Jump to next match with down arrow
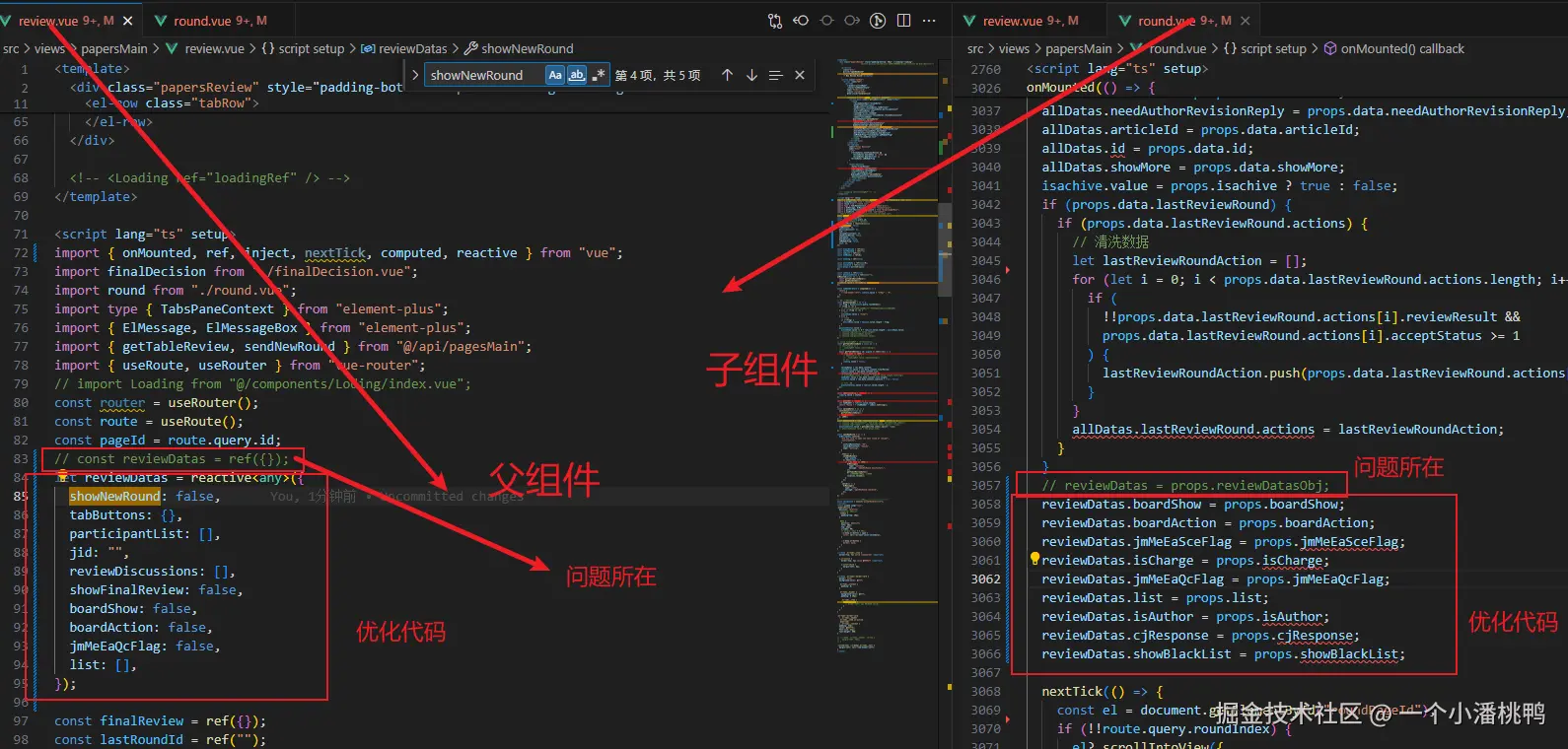 (x=751, y=75)
